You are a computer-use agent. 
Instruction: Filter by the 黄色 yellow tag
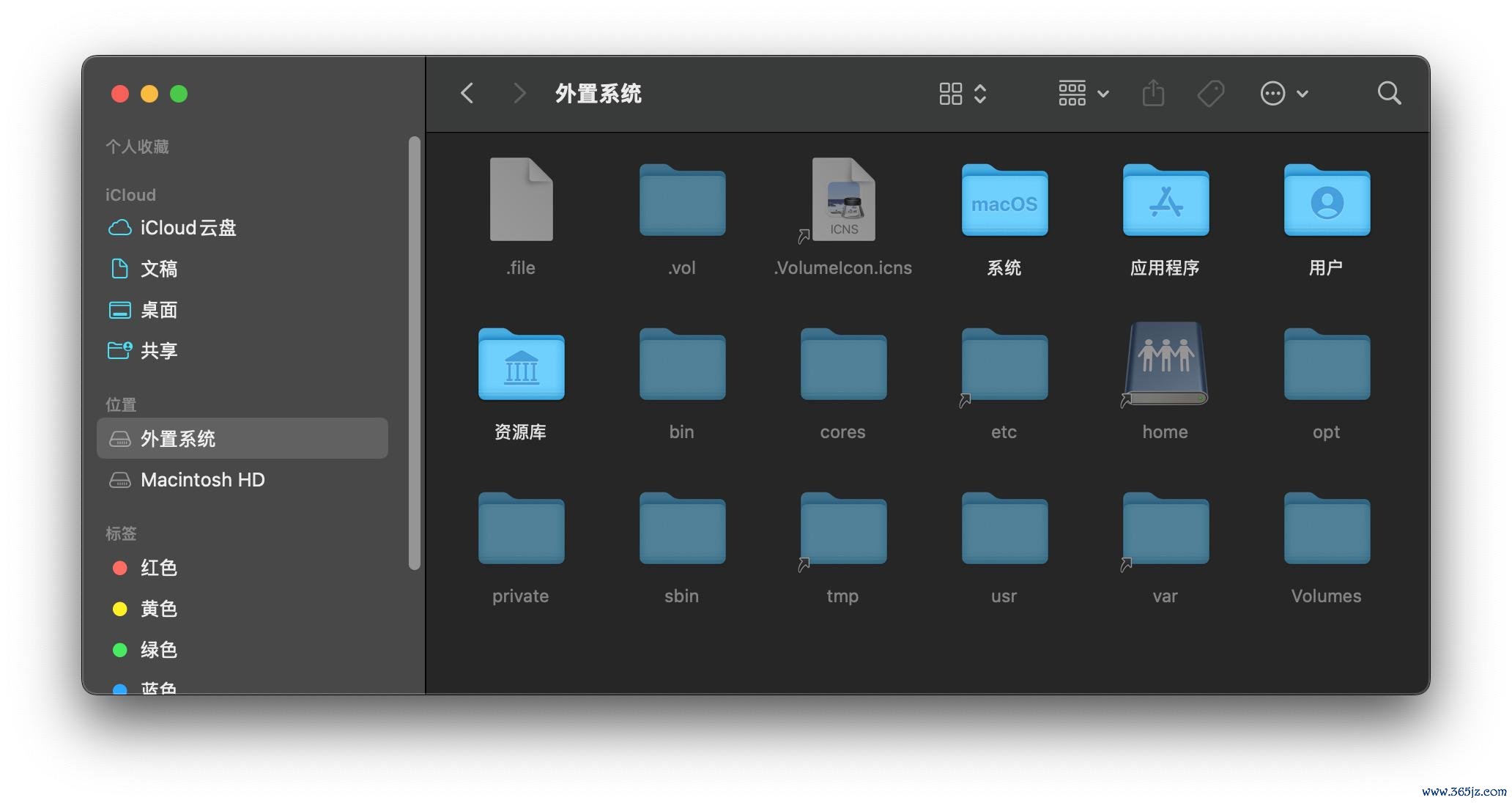click(x=242, y=609)
